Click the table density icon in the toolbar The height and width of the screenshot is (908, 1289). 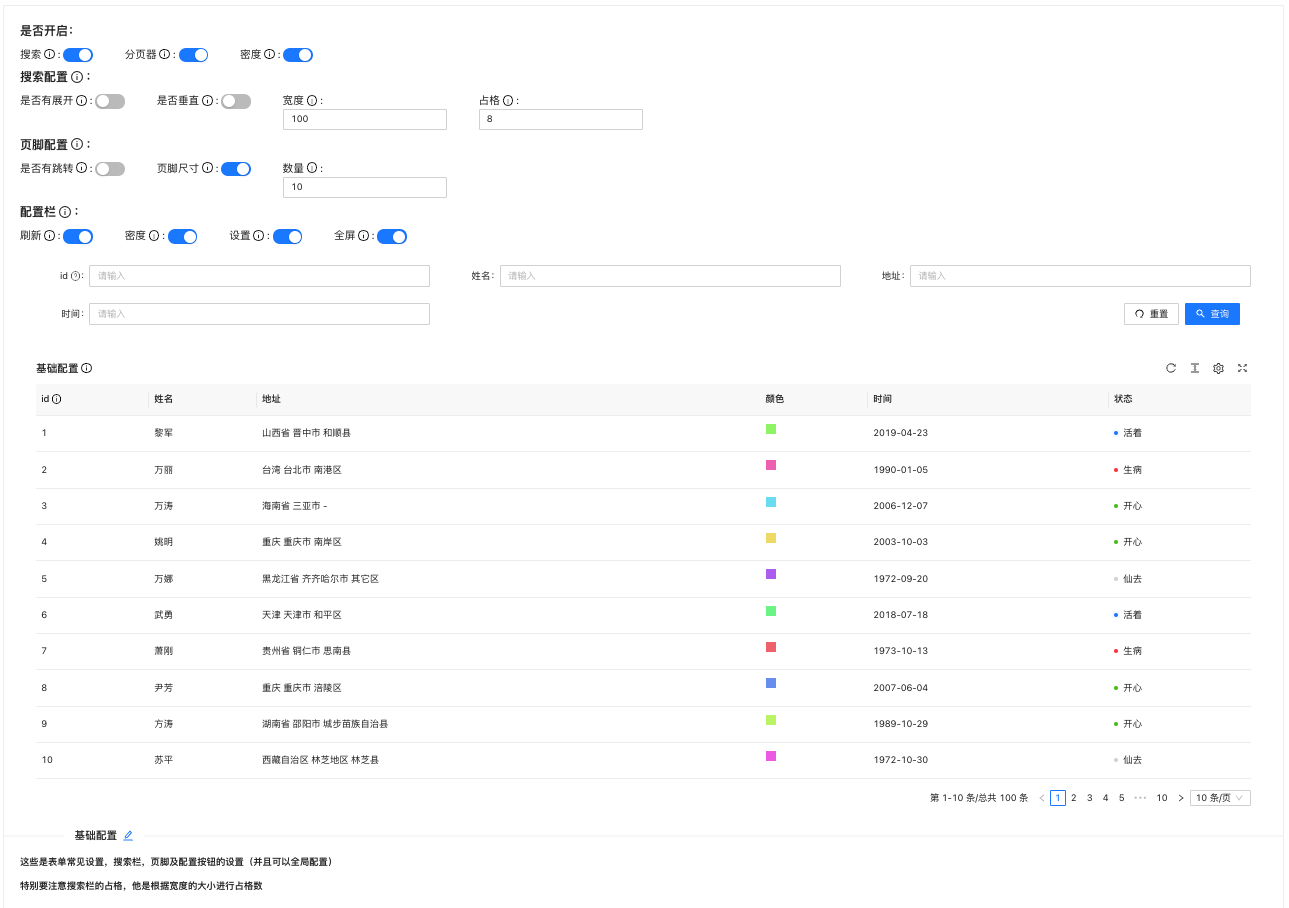(x=1195, y=368)
